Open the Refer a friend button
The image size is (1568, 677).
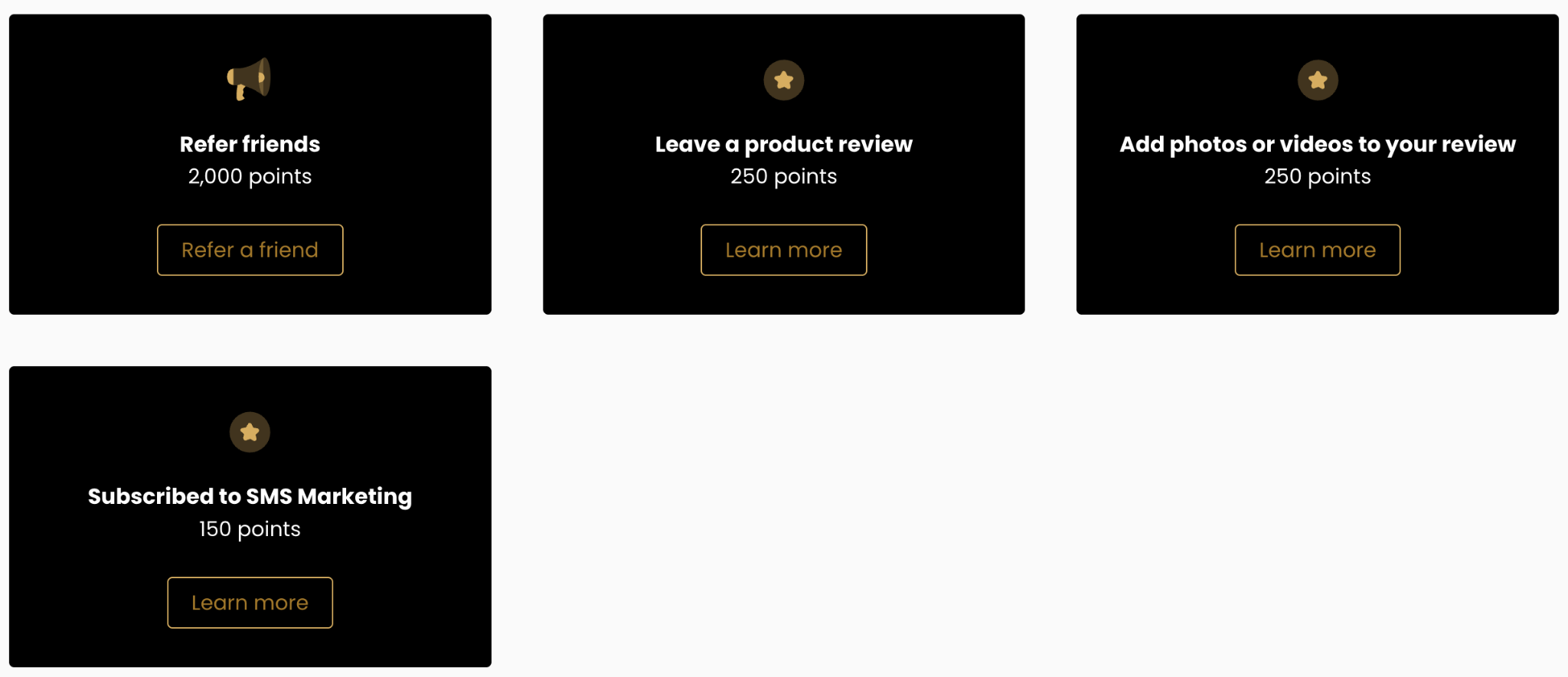[x=250, y=250]
